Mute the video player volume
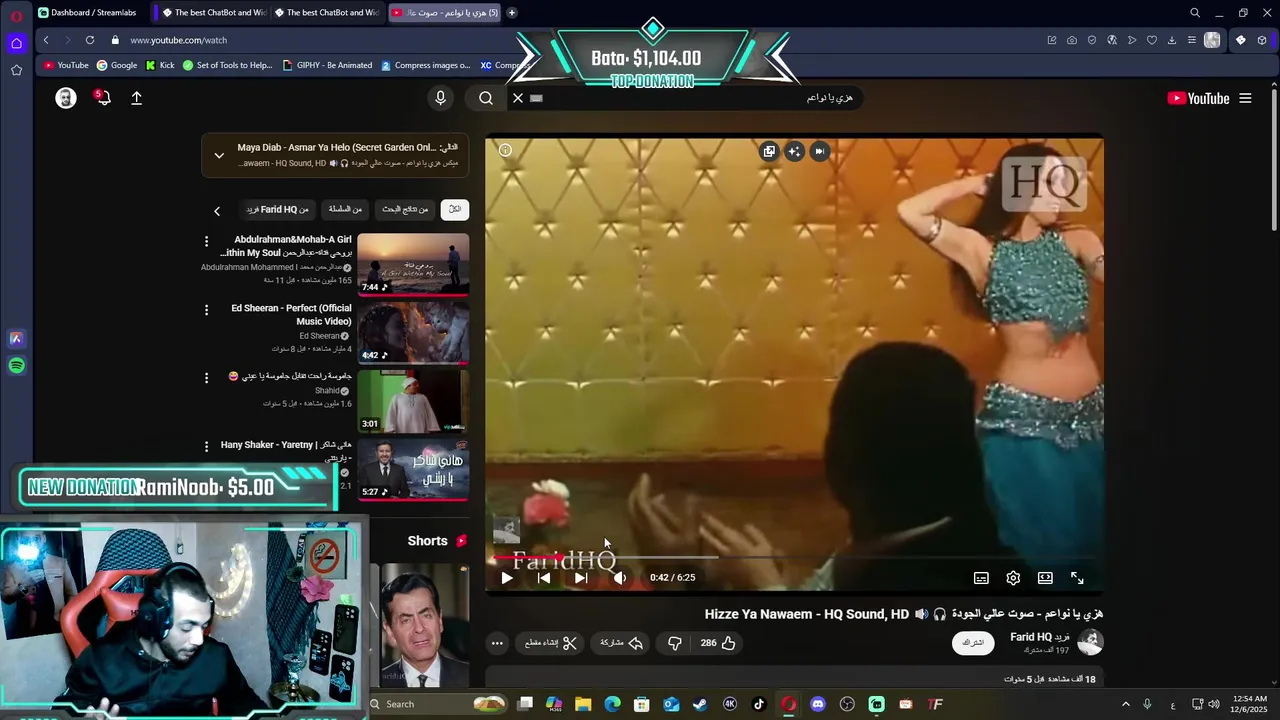1280x720 pixels. tap(620, 578)
